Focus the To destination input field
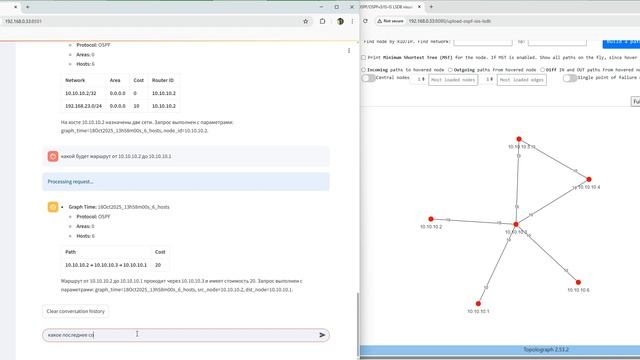640x360 pixels. click(557, 42)
